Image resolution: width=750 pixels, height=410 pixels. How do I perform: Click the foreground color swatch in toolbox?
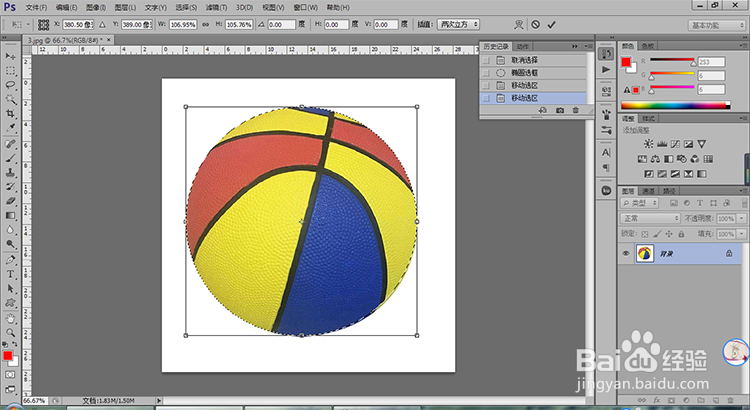coord(7,356)
